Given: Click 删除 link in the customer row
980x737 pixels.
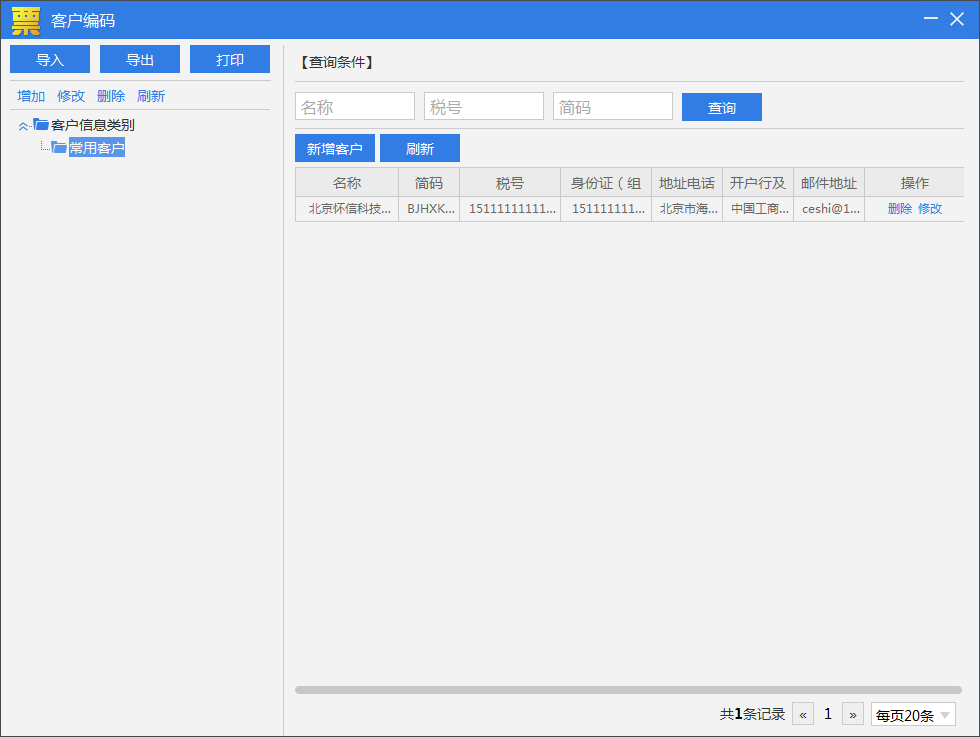Looking at the screenshot, I should click(900, 209).
